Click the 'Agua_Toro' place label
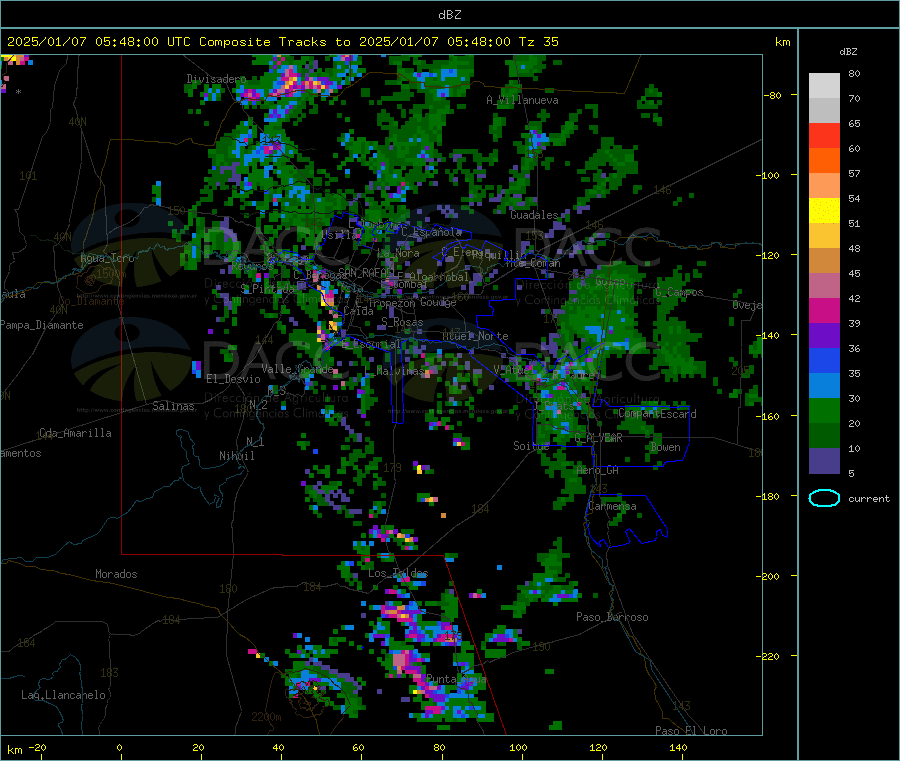The image size is (900, 761). pyautogui.click(x=107, y=258)
